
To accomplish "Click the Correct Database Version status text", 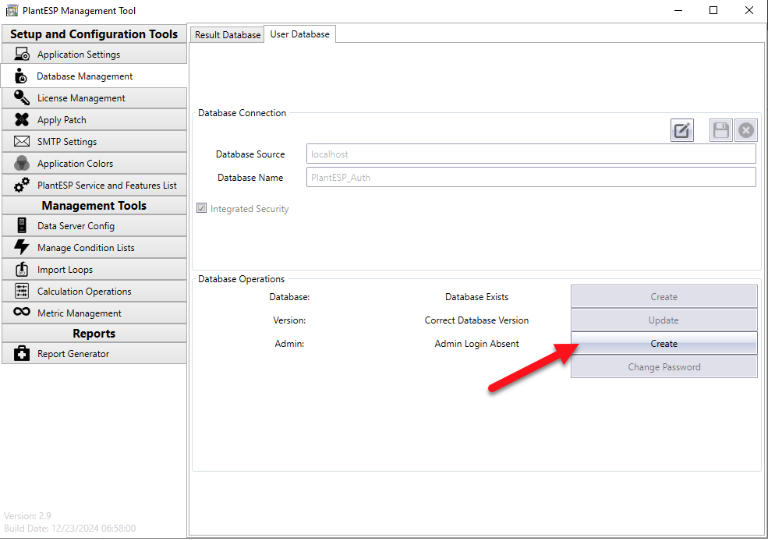I will [477, 320].
